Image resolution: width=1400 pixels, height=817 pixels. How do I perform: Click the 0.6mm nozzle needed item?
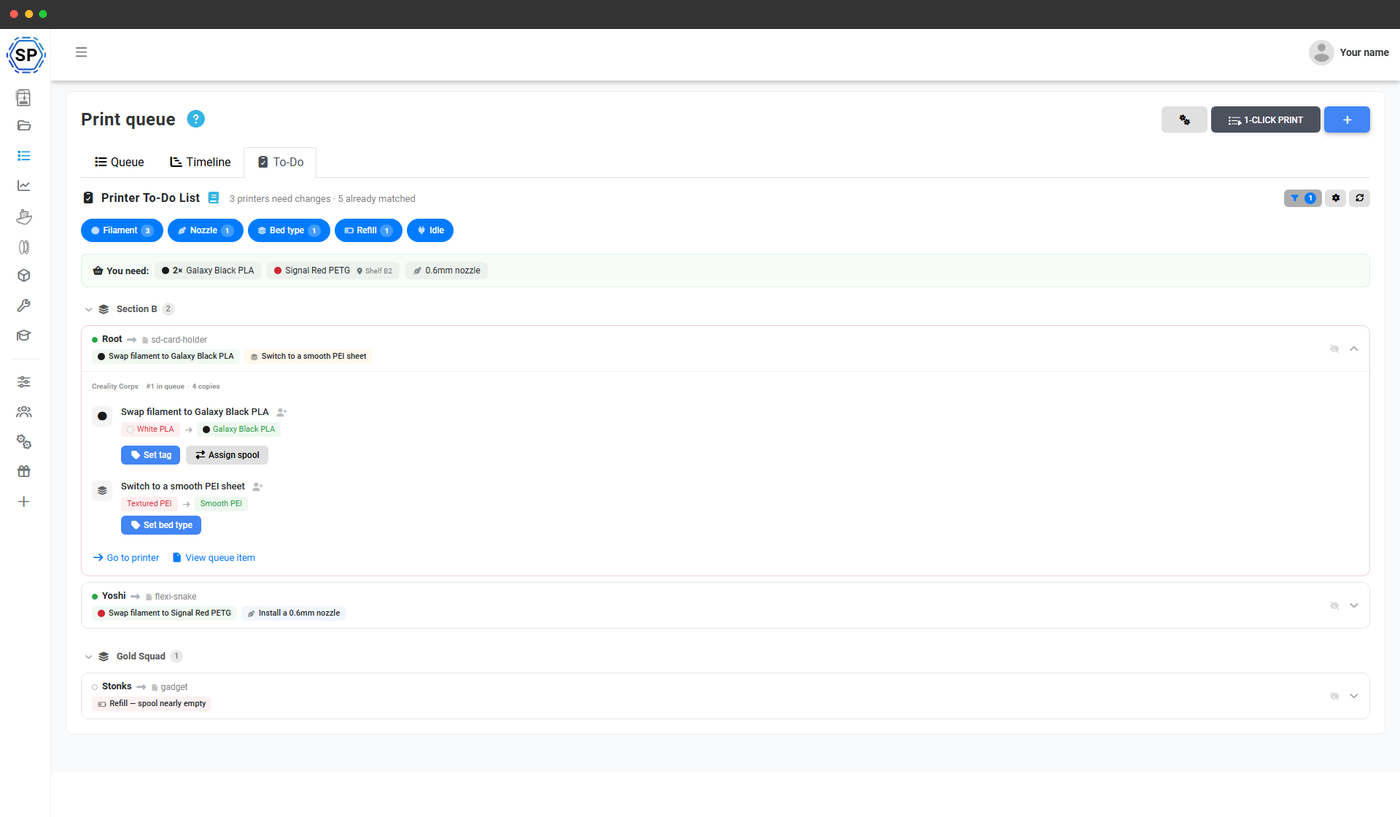pyautogui.click(x=446, y=271)
